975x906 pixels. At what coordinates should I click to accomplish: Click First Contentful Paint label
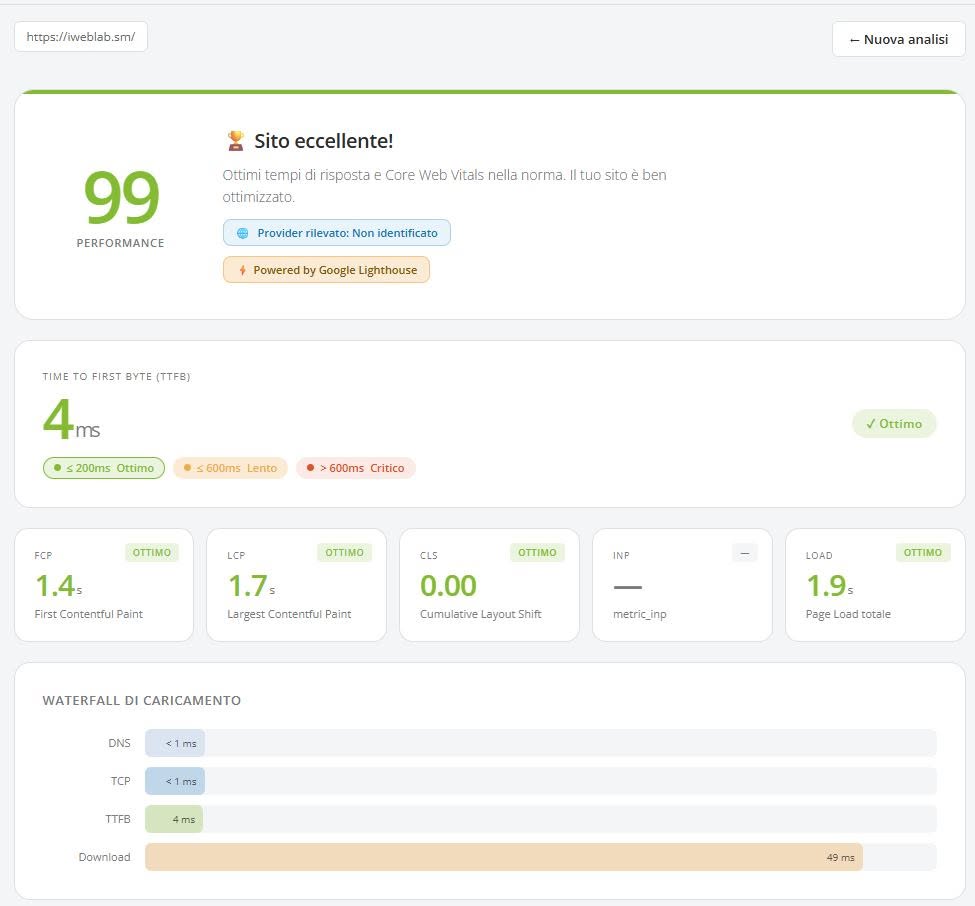(88, 614)
